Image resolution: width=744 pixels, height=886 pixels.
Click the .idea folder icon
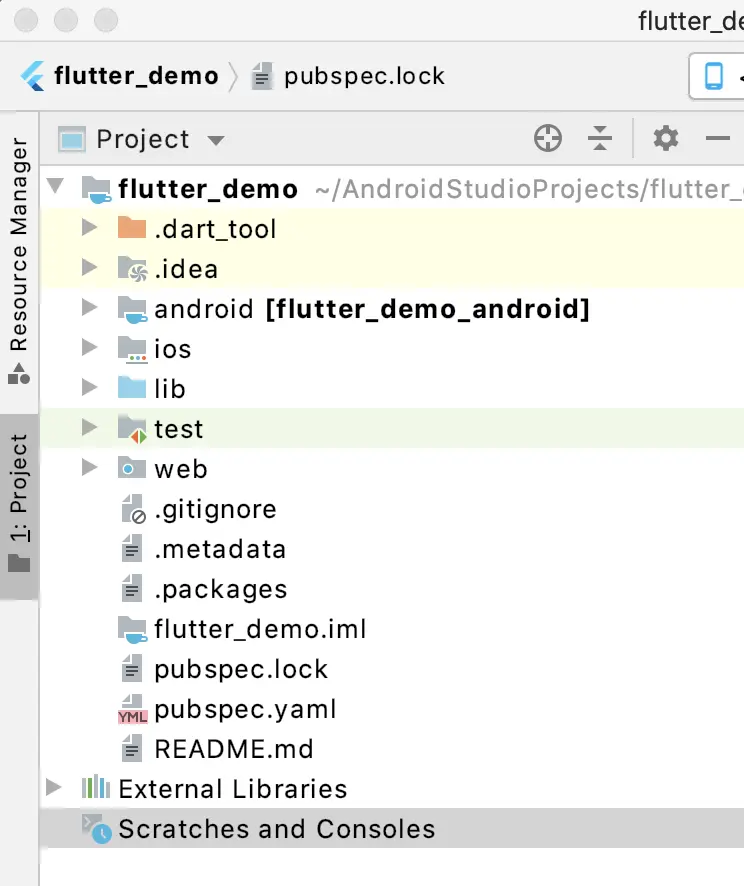point(133,269)
